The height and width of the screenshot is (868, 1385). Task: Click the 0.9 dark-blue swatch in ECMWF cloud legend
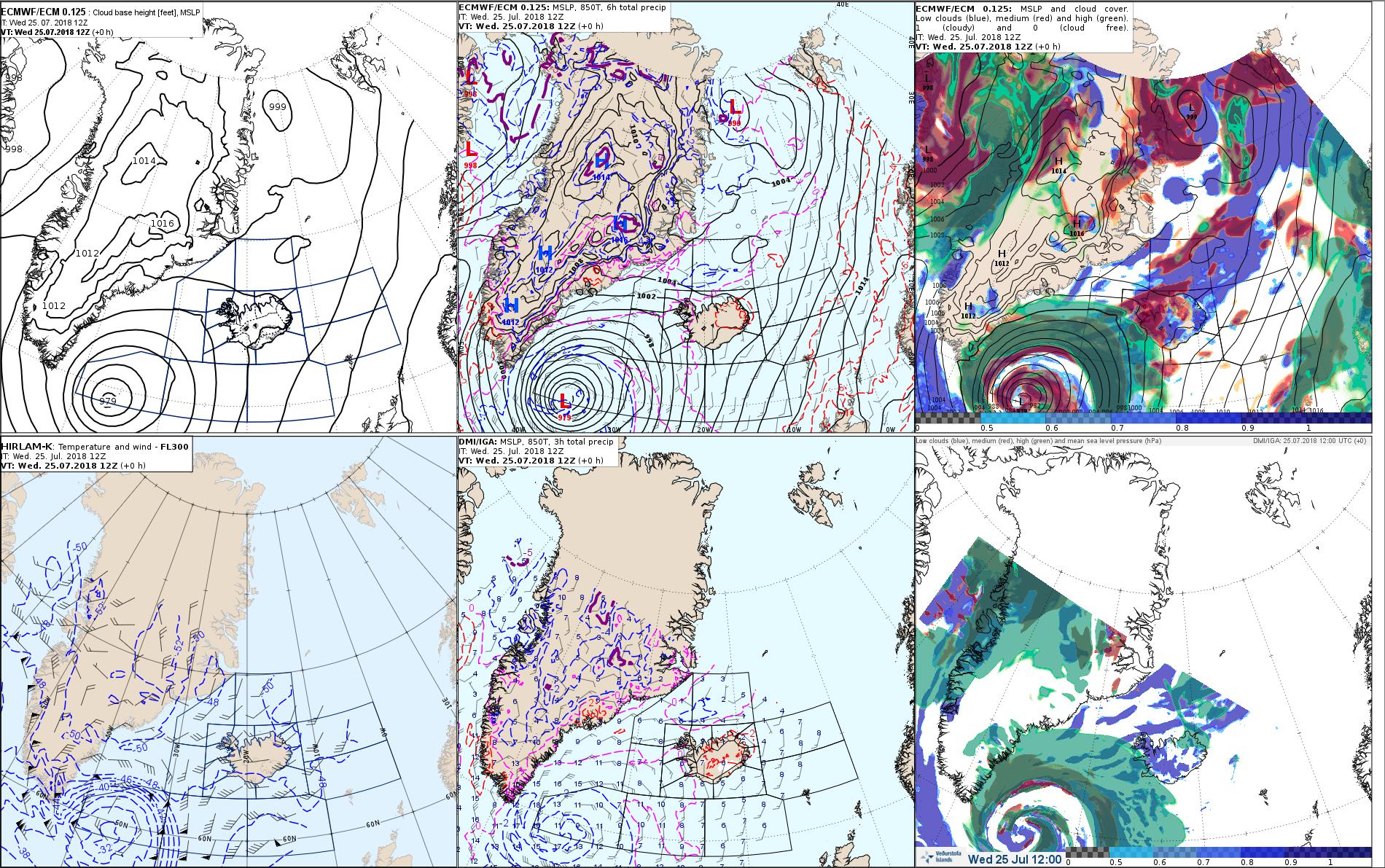click(1273, 418)
